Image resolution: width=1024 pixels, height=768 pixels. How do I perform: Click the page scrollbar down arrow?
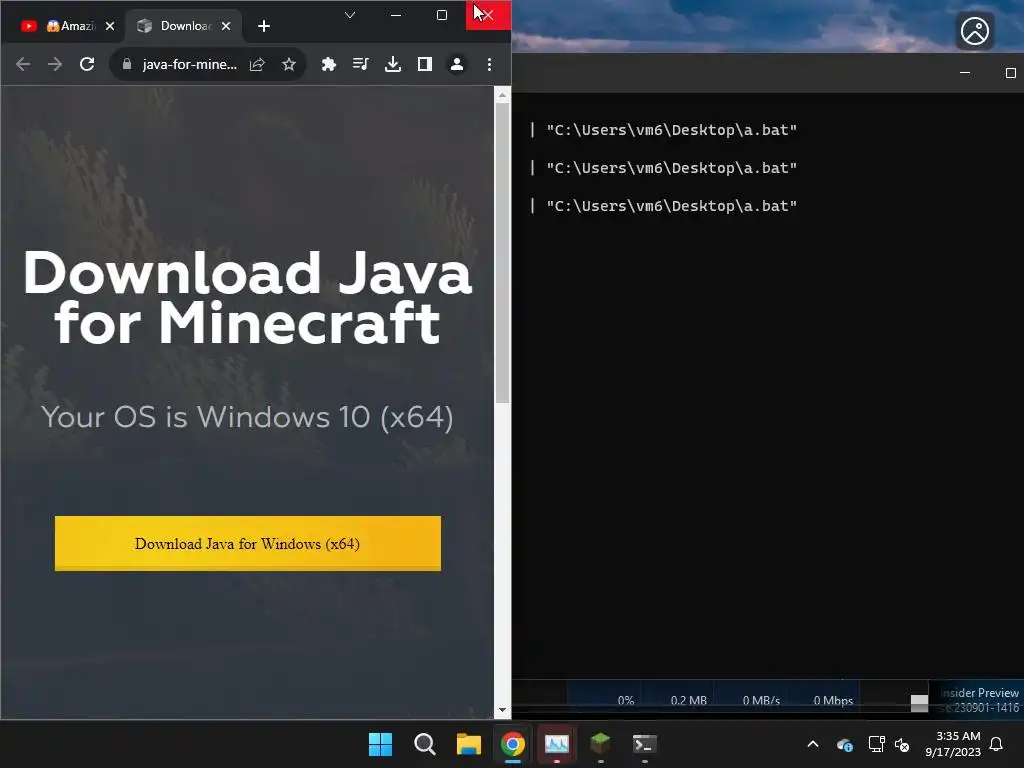click(x=502, y=710)
